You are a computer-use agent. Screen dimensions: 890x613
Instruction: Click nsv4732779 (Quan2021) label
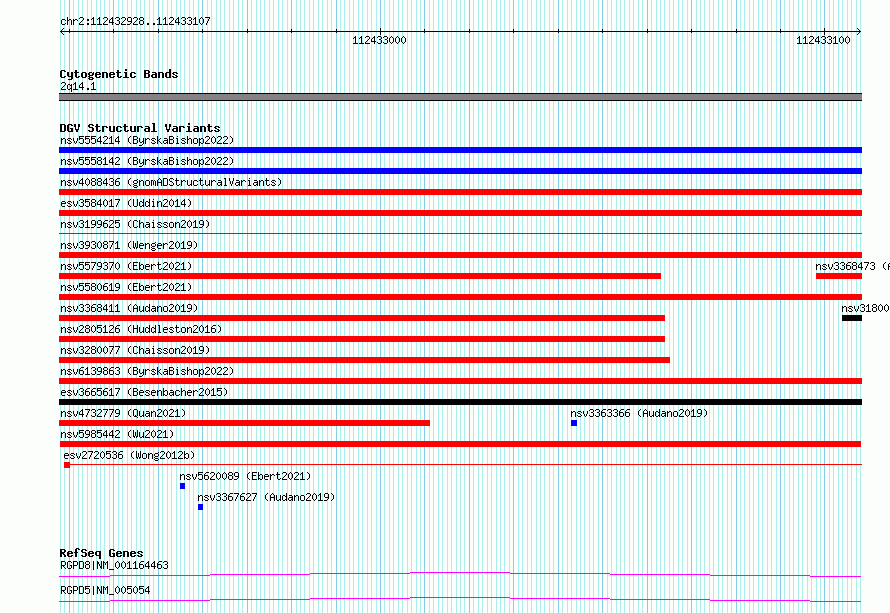click(x=123, y=413)
